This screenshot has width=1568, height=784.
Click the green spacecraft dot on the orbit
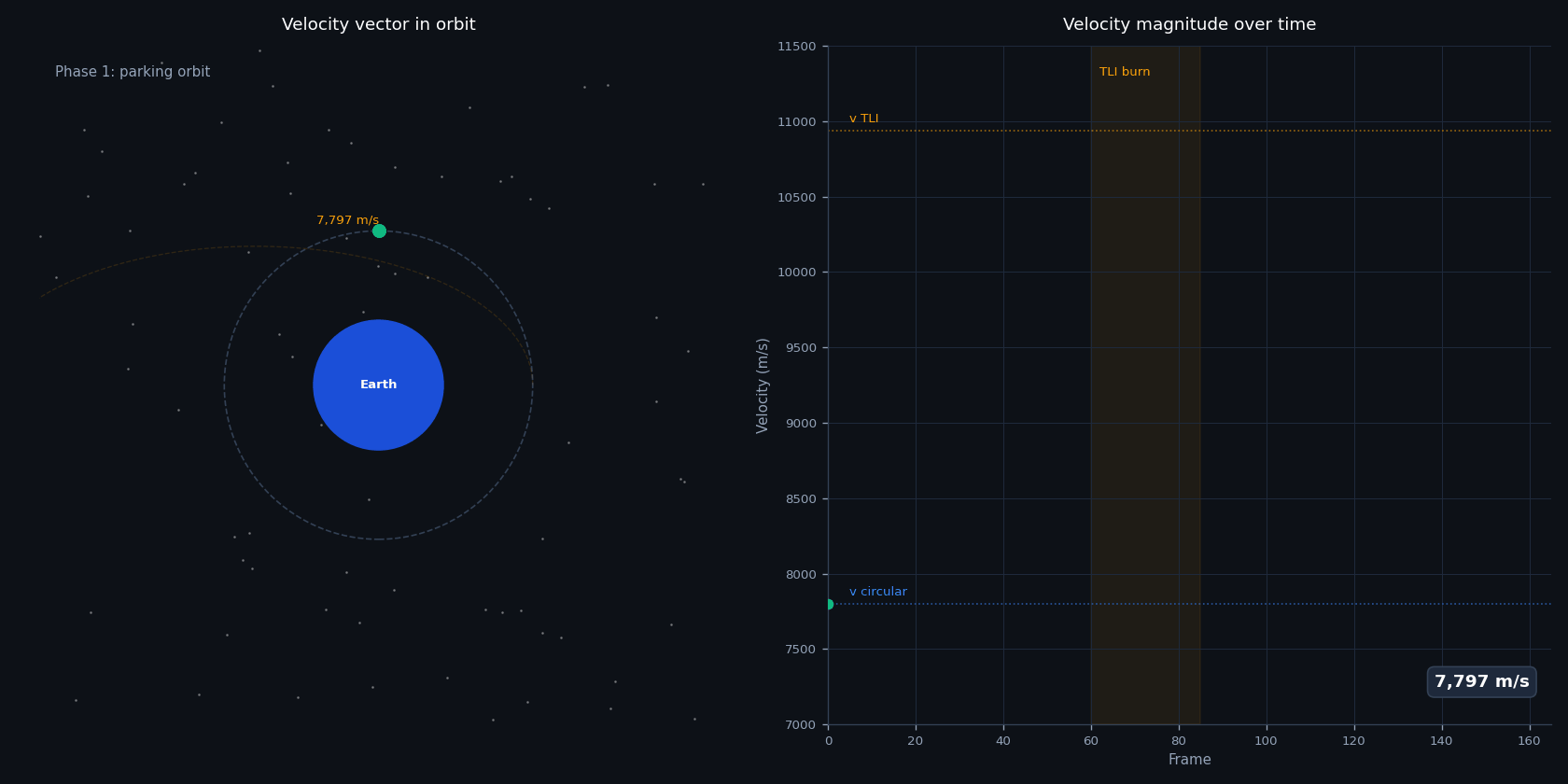pyautogui.click(x=379, y=231)
